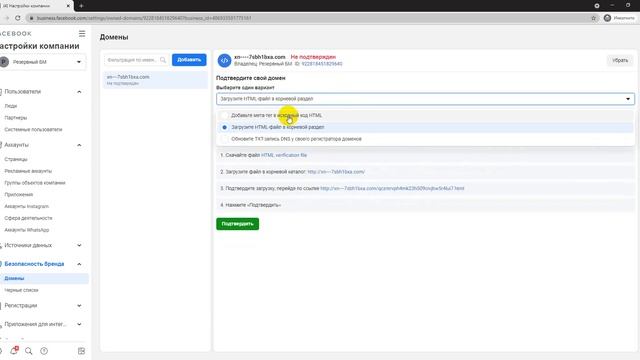Open Партнеры in sidebar
This screenshot has height=360, width=640.
click(16, 118)
